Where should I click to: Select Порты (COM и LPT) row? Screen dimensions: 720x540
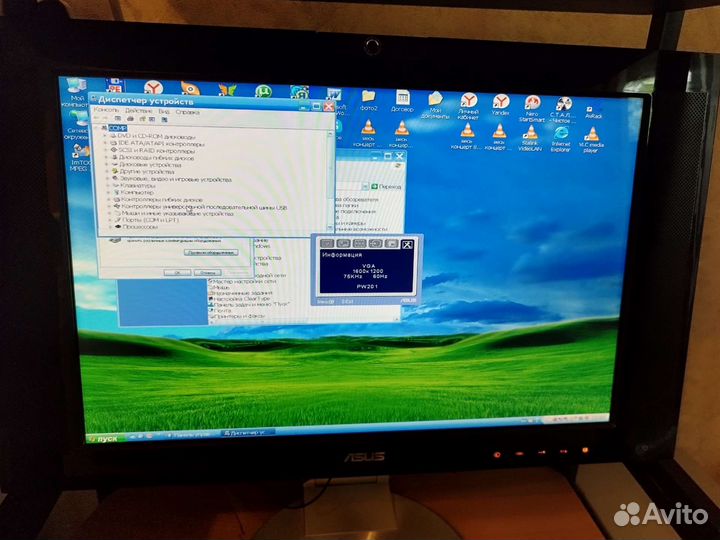[x=147, y=220]
